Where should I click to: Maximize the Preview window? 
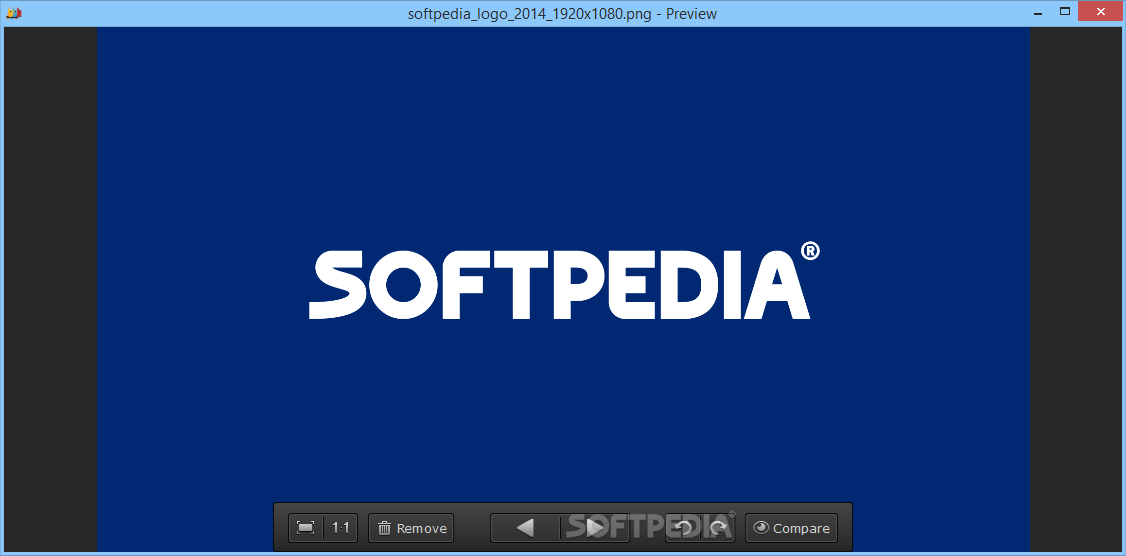[1065, 12]
